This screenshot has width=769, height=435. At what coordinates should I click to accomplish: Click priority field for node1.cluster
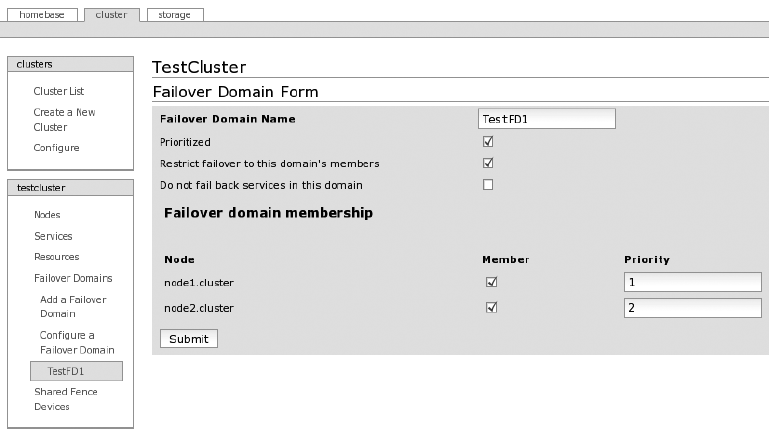[692, 282]
